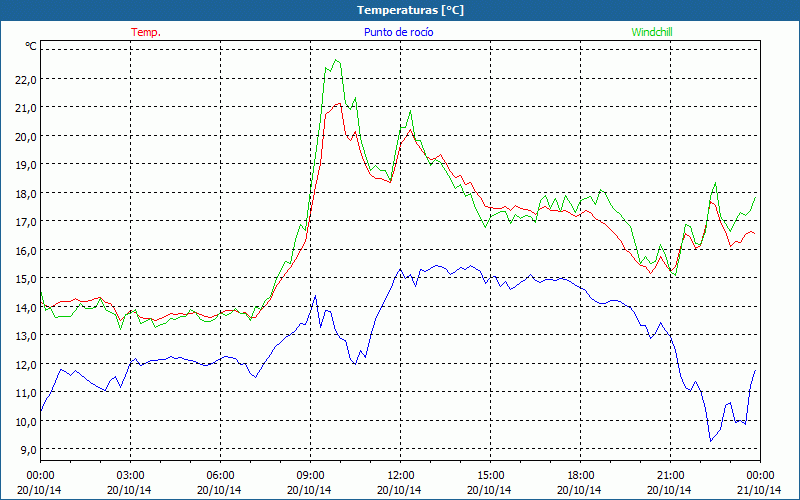Image resolution: width=800 pixels, height=500 pixels.
Task: Click the 15:00 time axis label
Action: (x=490, y=476)
